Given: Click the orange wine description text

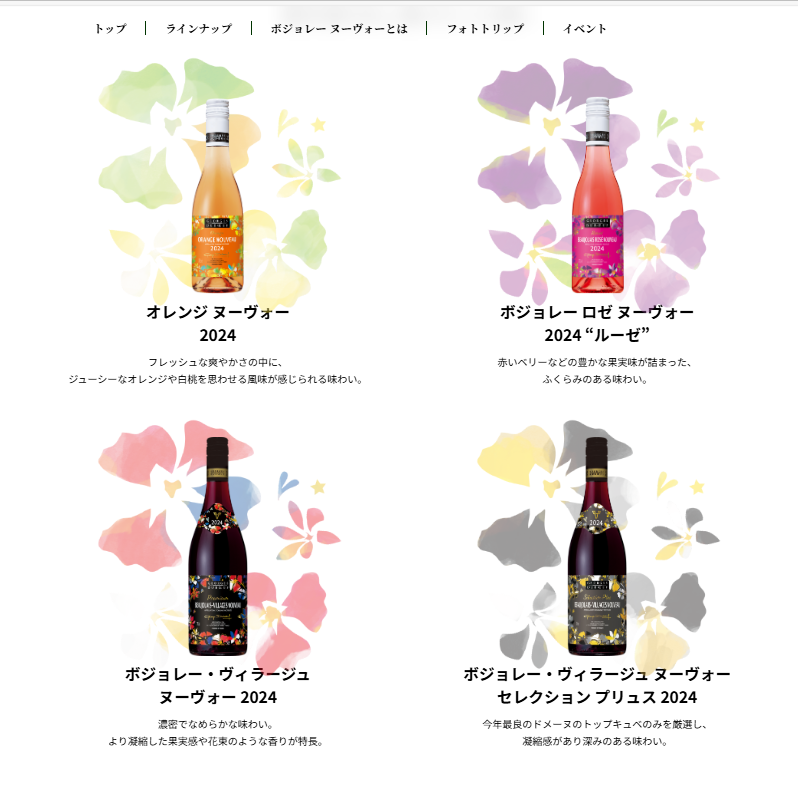Looking at the screenshot, I should (x=216, y=371).
